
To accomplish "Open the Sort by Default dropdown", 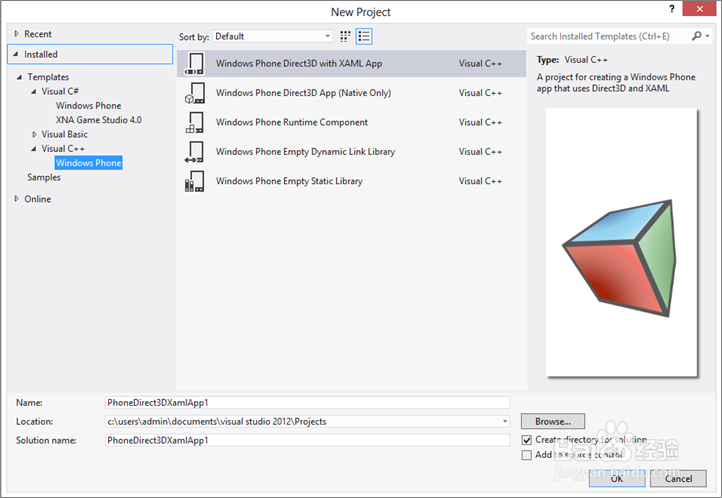I will coord(273,36).
